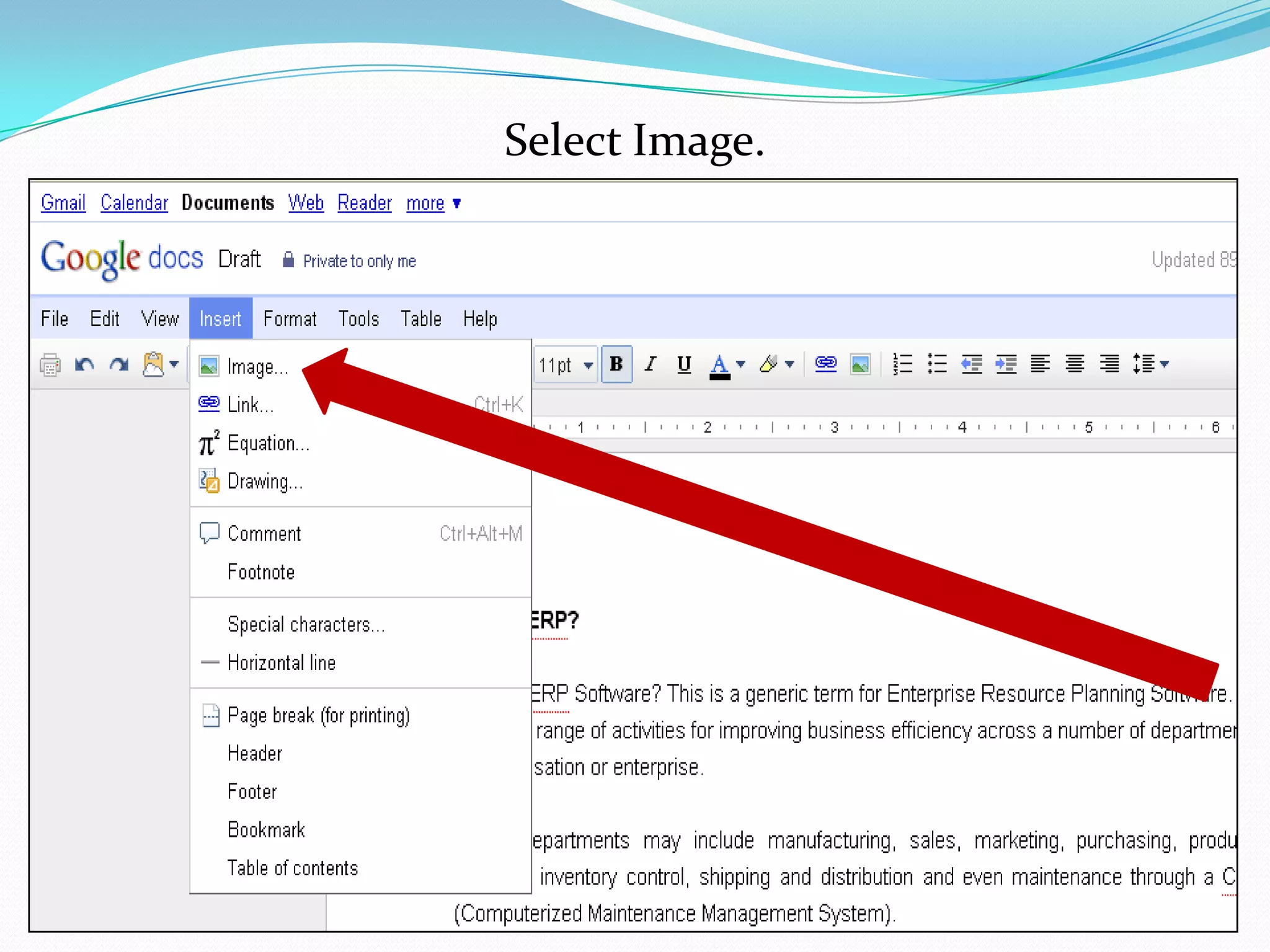1270x952 pixels.
Task: Open the View menu
Action: pyautogui.click(x=160, y=319)
